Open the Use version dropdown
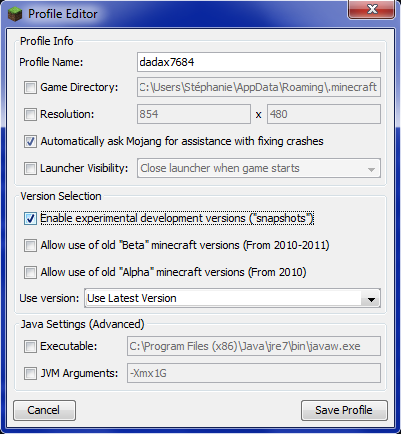 coord(232,298)
